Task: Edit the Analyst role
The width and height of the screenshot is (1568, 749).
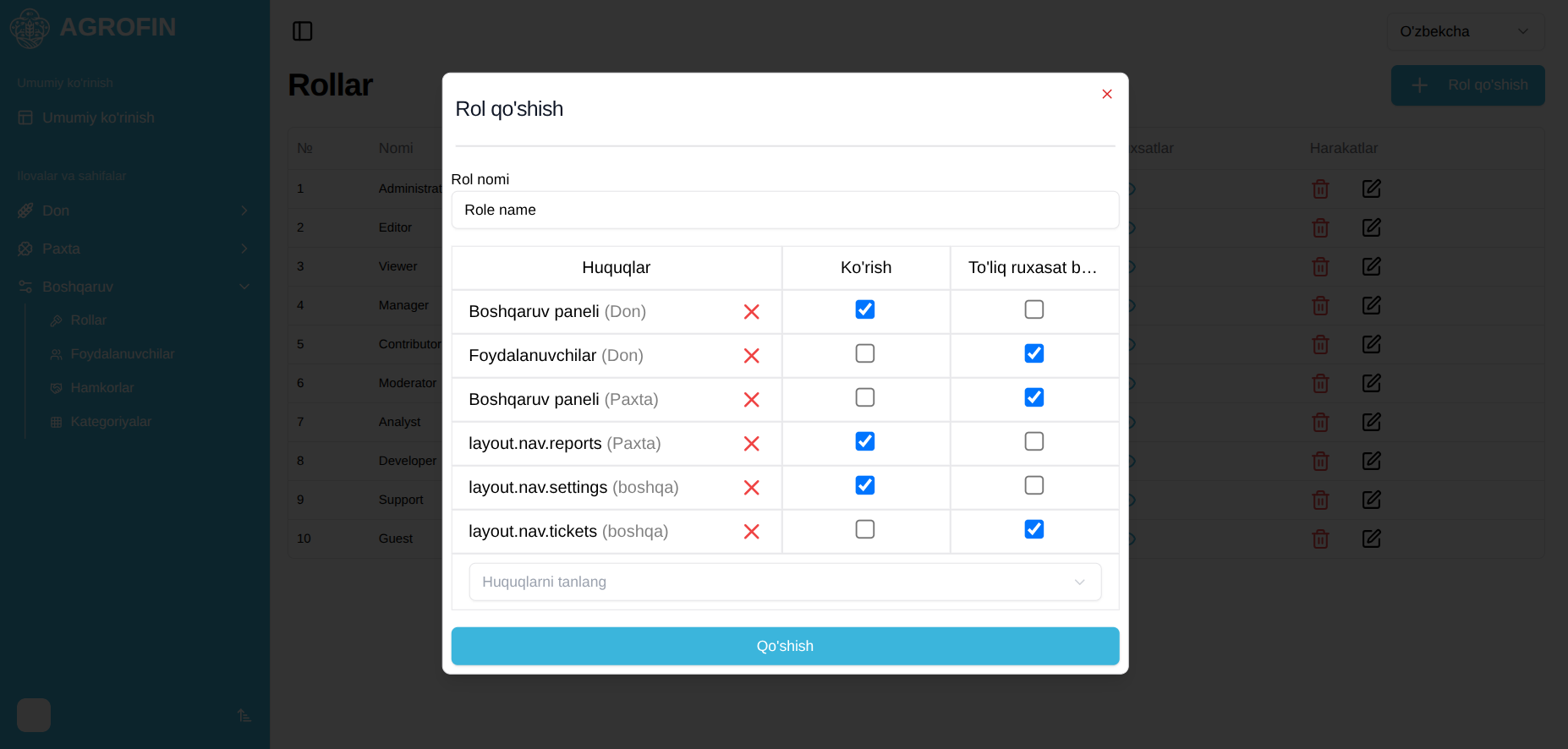Action: 1372,422
